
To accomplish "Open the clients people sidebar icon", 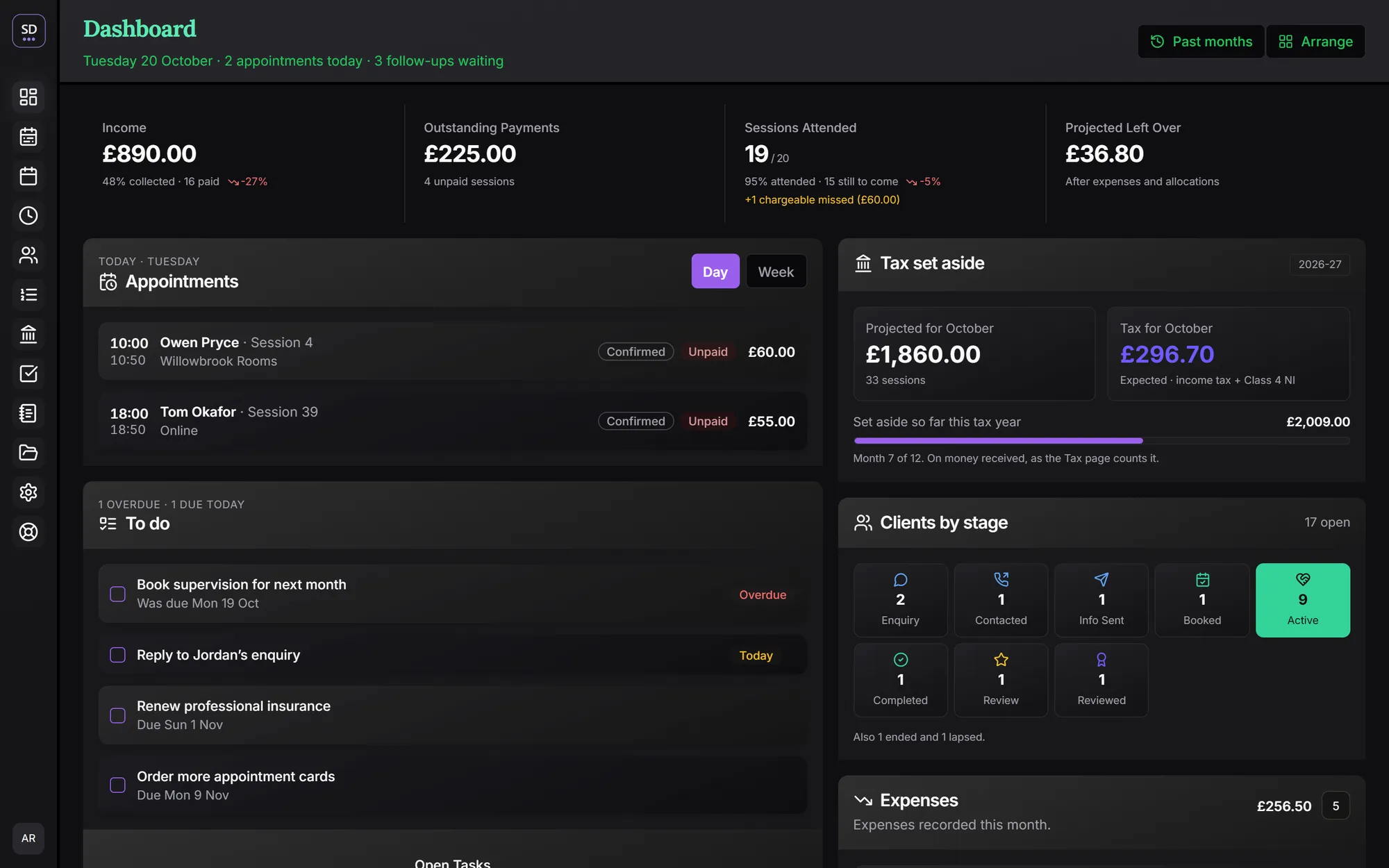I will [28, 255].
